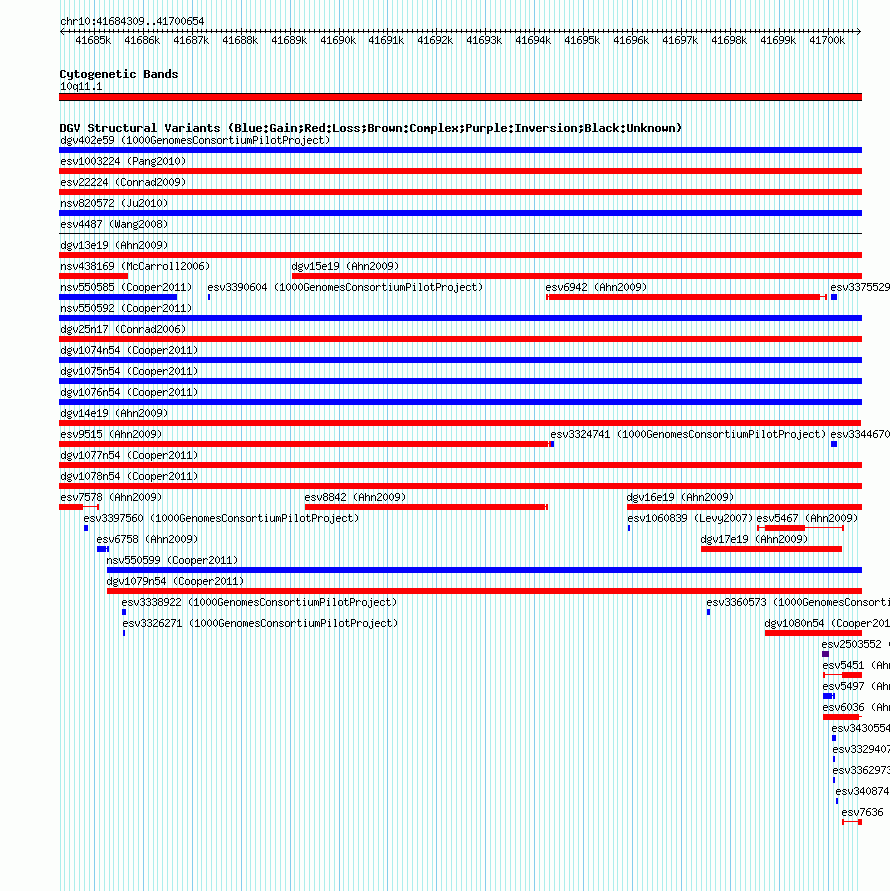The height and width of the screenshot is (891, 890).
Task: Click the 41695k ruler tick label
Action: pyautogui.click(x=582, y=40)
